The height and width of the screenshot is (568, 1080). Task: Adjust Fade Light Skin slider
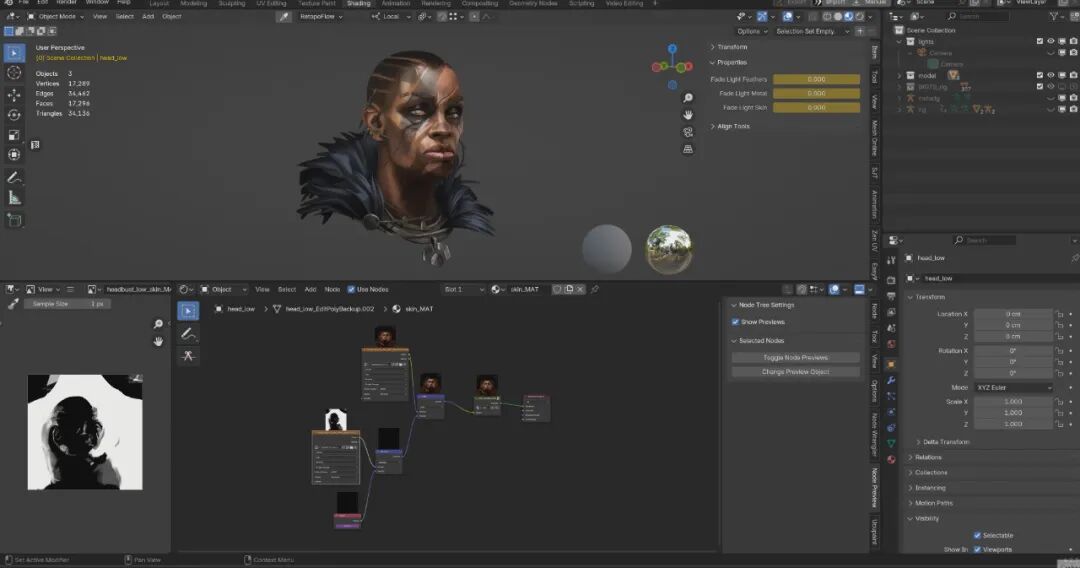point(816,107)
